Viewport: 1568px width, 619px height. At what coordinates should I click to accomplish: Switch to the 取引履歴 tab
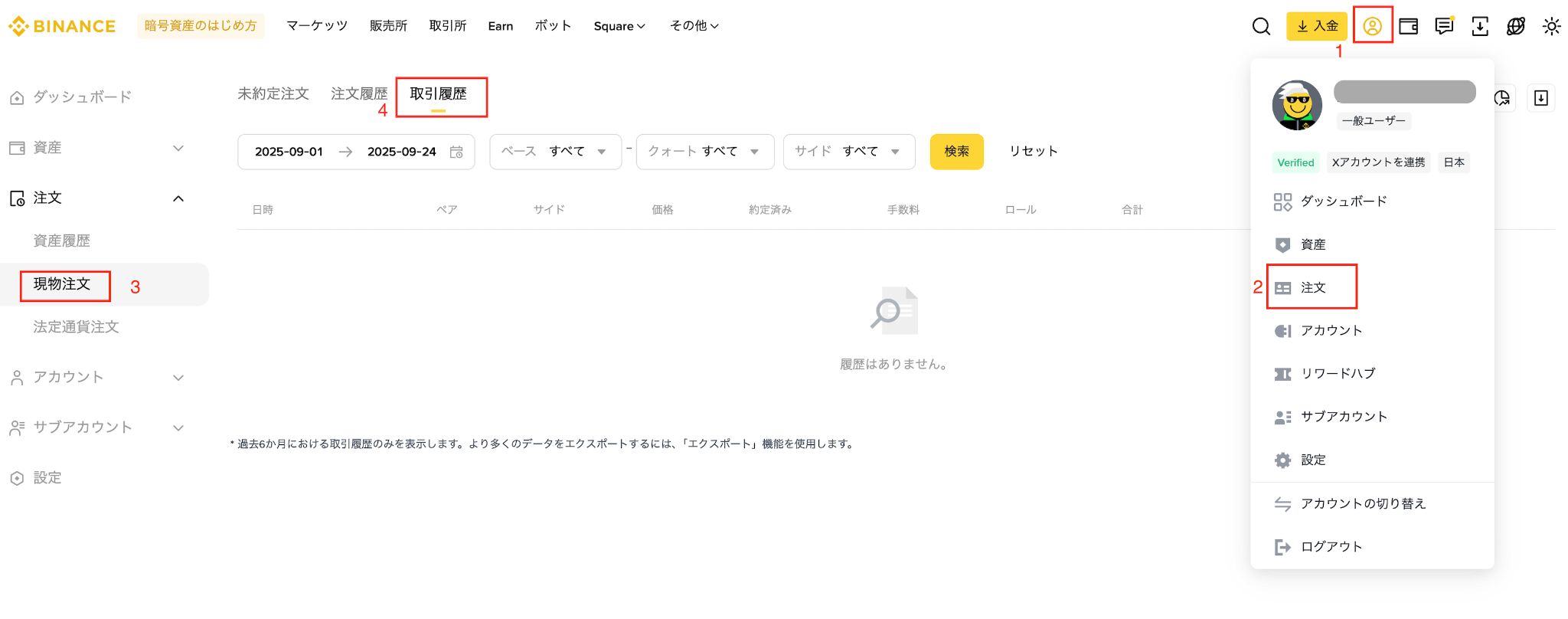click(438, 94)
